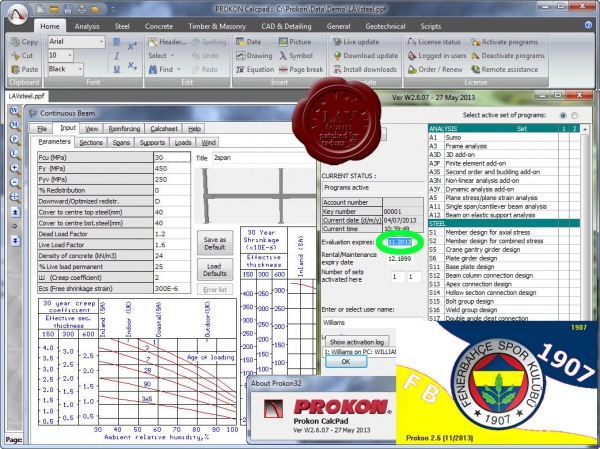Click the Fcu (MPa) value field 30

click(172, 157)
